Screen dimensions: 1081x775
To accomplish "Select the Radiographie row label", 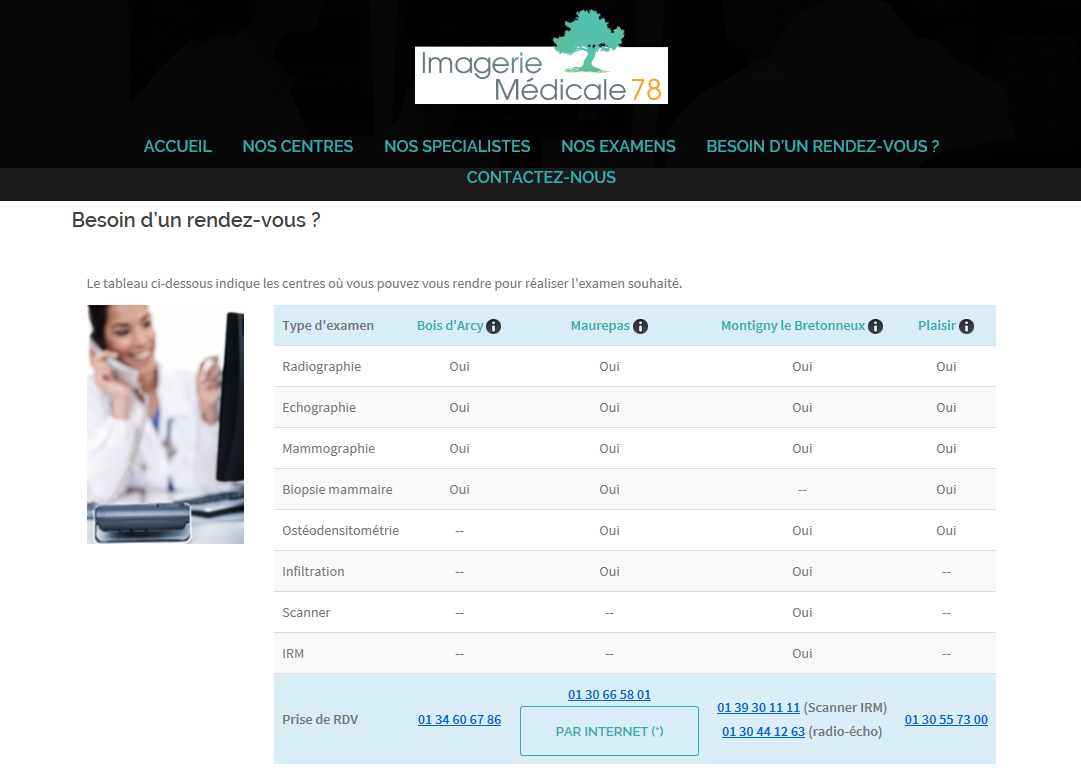I will click(x=321, y=367).
